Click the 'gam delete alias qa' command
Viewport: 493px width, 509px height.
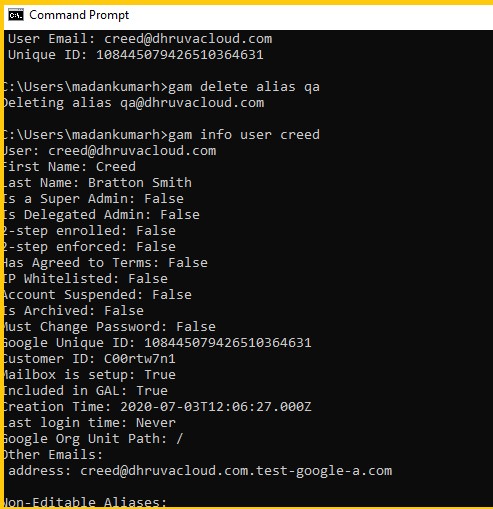[x=244, y=87]
